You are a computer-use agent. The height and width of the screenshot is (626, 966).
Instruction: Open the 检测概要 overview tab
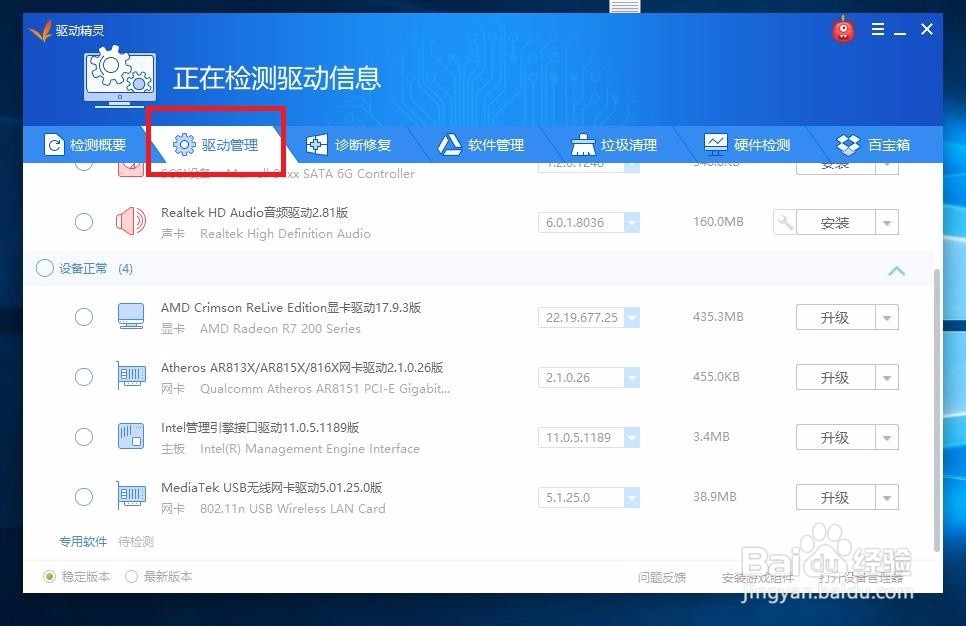85,145
